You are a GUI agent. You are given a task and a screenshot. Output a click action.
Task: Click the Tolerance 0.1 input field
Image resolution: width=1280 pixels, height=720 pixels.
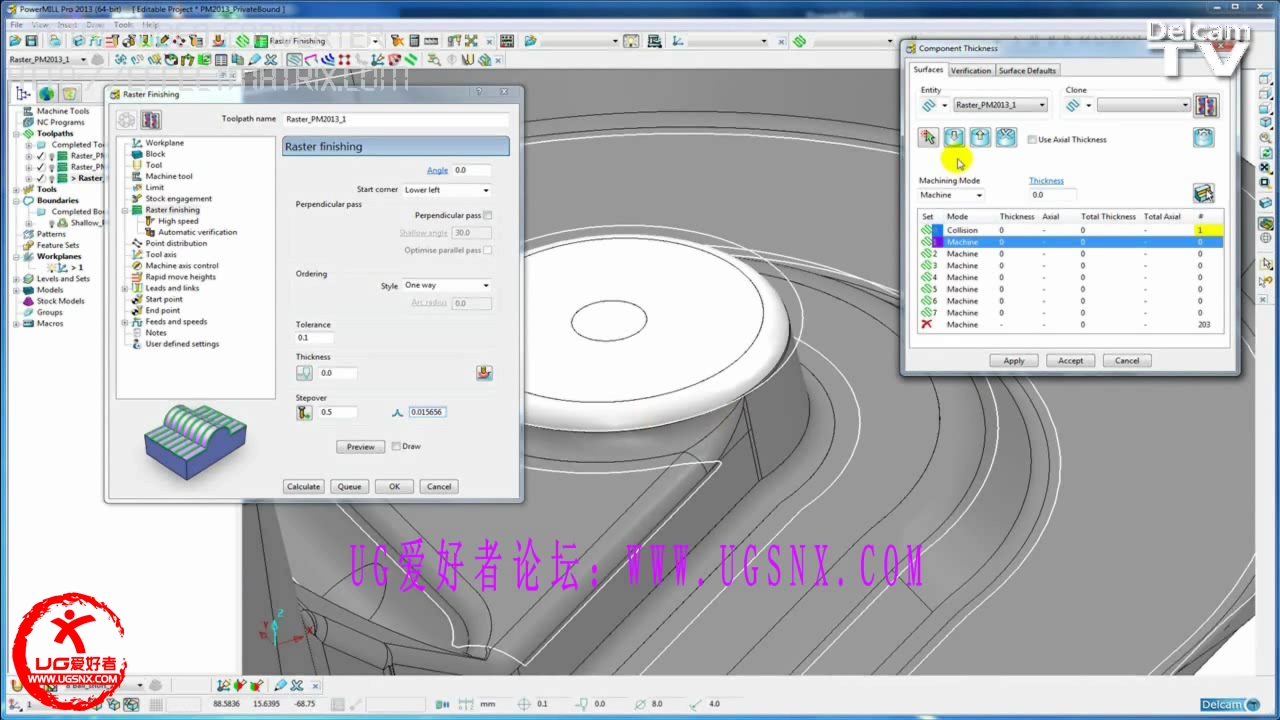(x=315, y=337)
